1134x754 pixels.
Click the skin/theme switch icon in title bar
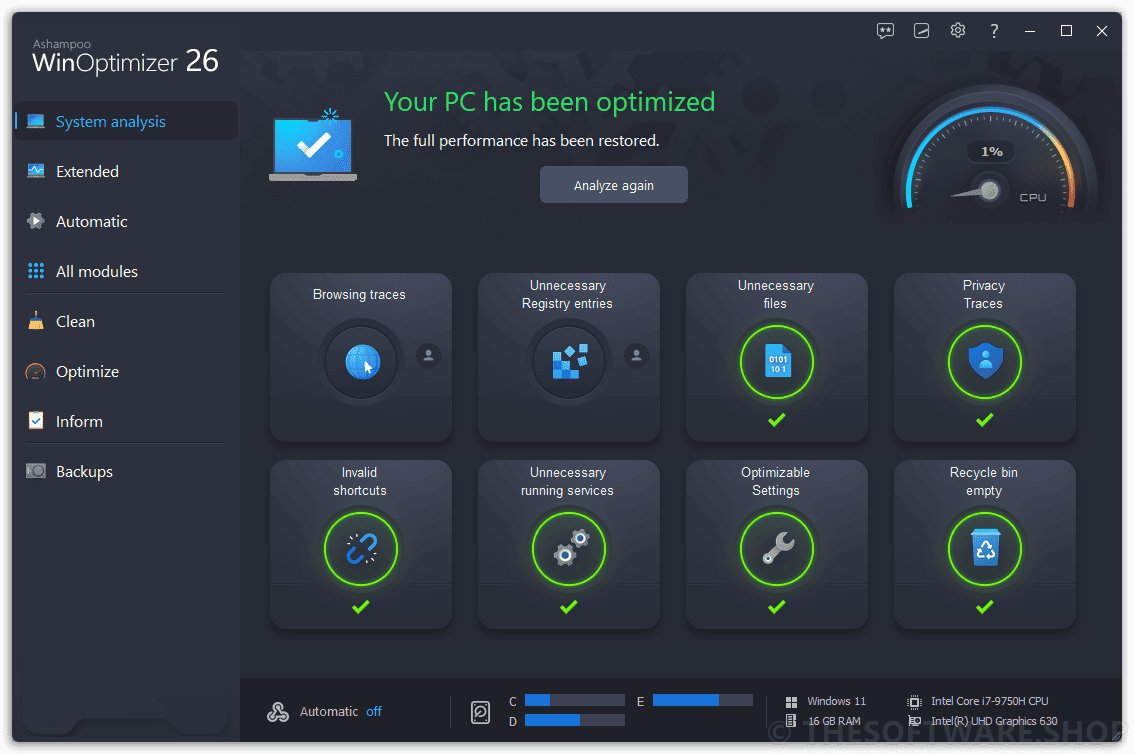coord(921,30)
